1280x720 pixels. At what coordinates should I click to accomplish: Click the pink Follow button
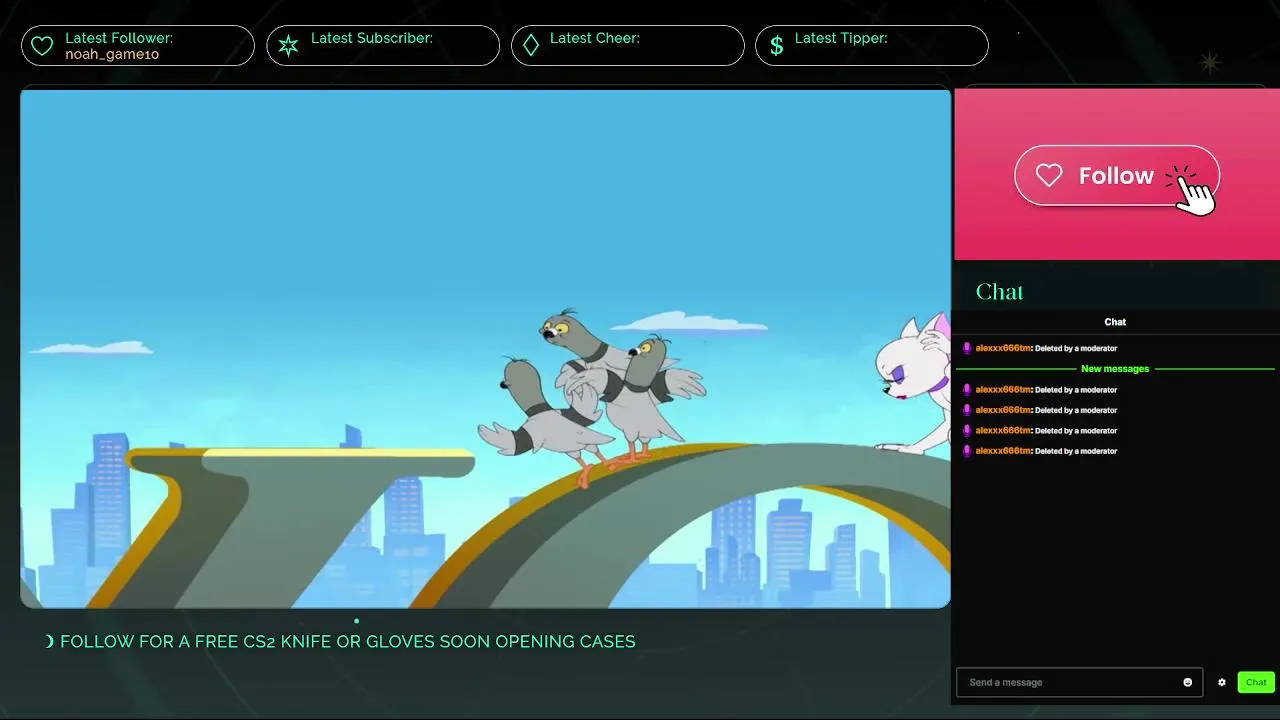point(1117,176)
